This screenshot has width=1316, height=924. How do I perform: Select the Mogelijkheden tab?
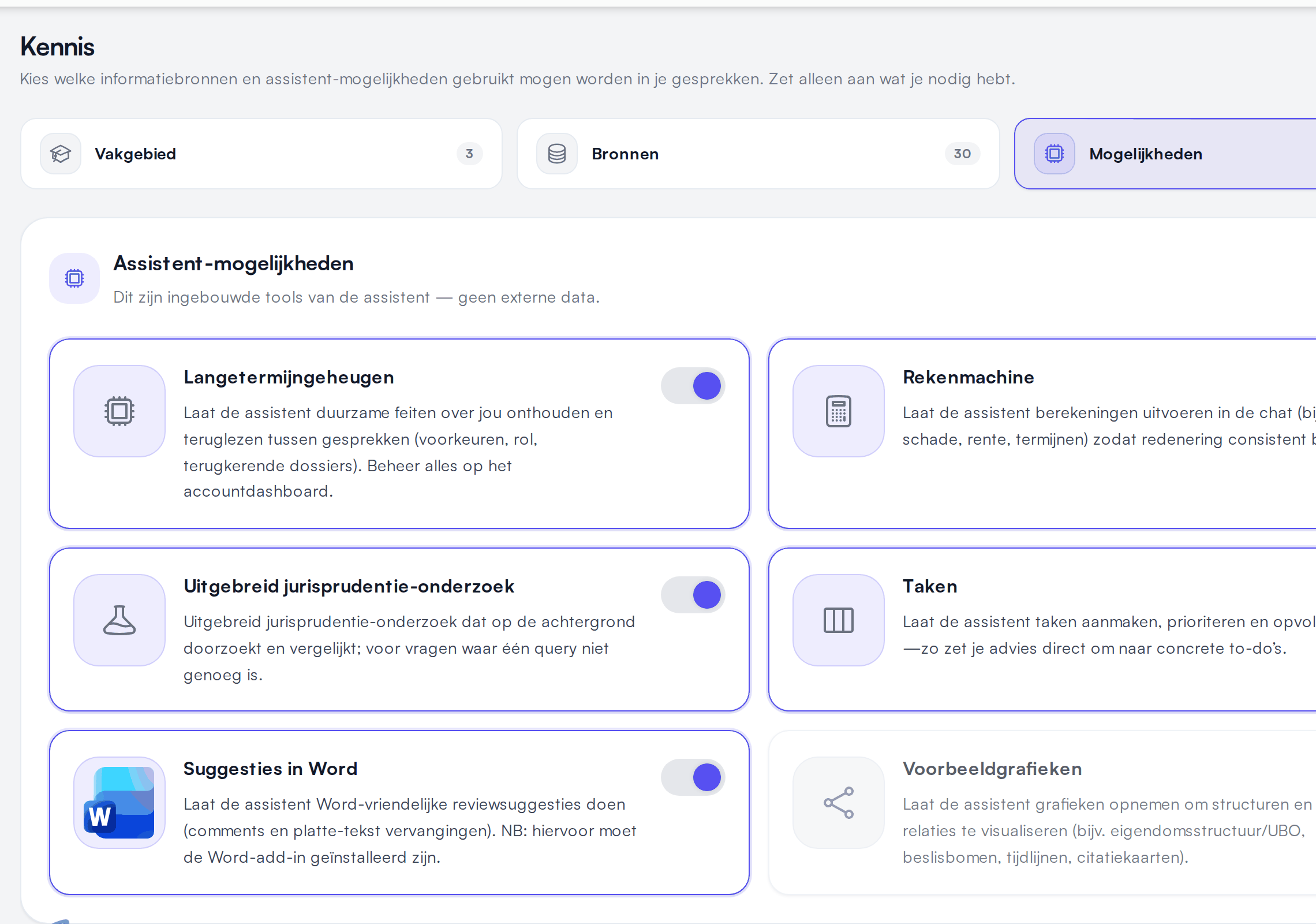coord(1165,154)
